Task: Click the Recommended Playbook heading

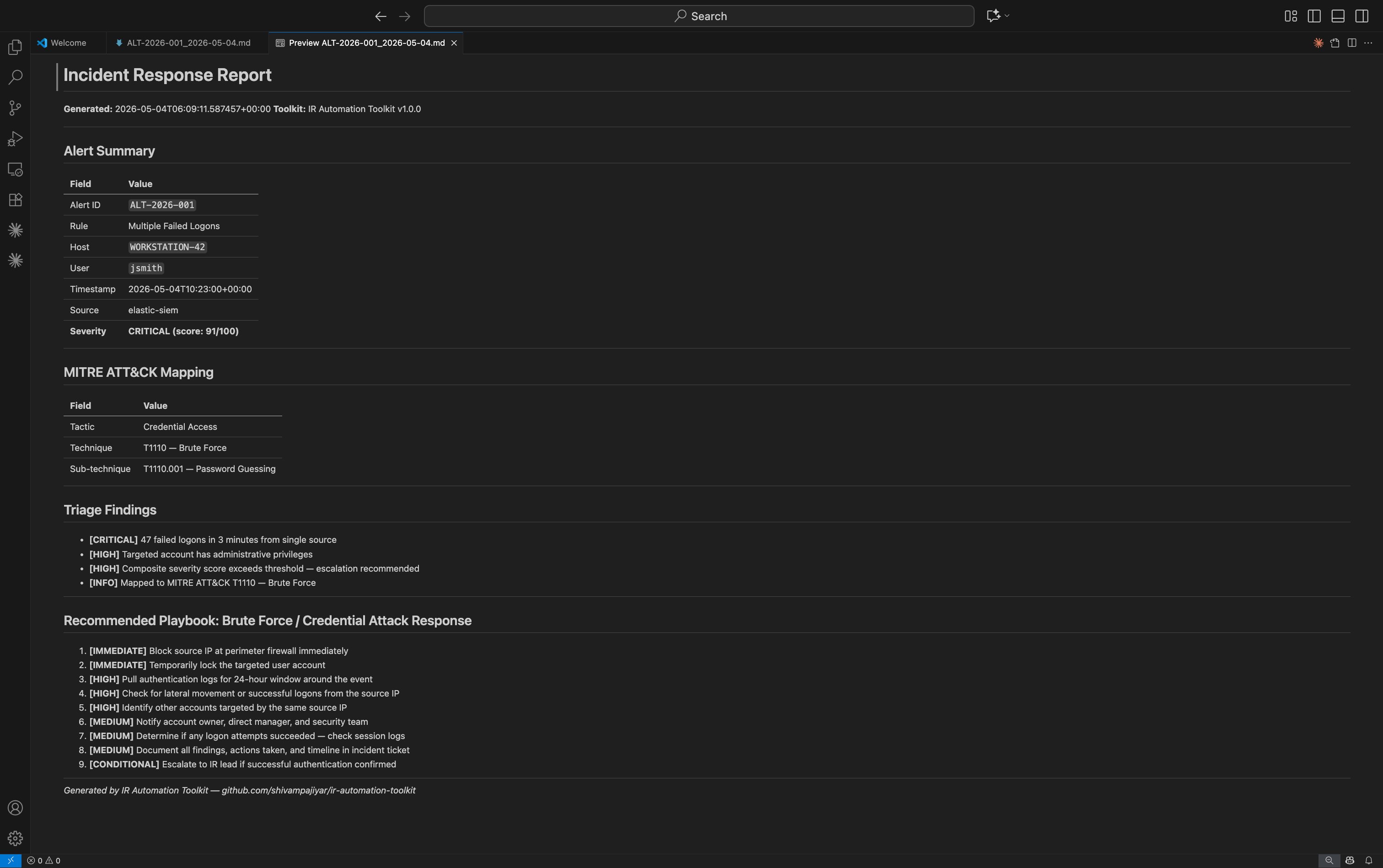Action: tap(268, 621)
